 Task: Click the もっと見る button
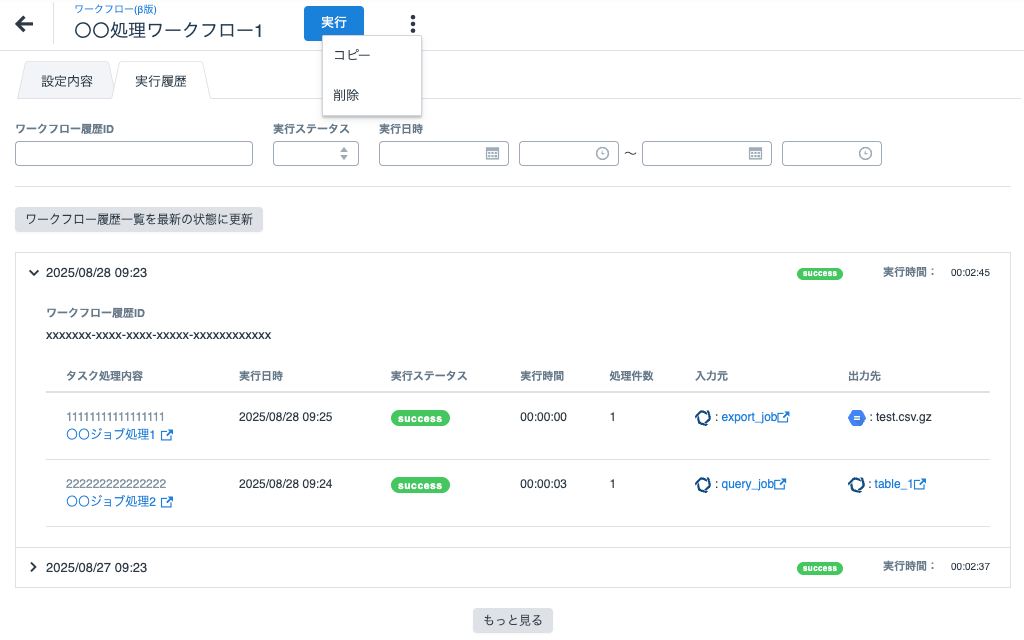pos(513,620)
